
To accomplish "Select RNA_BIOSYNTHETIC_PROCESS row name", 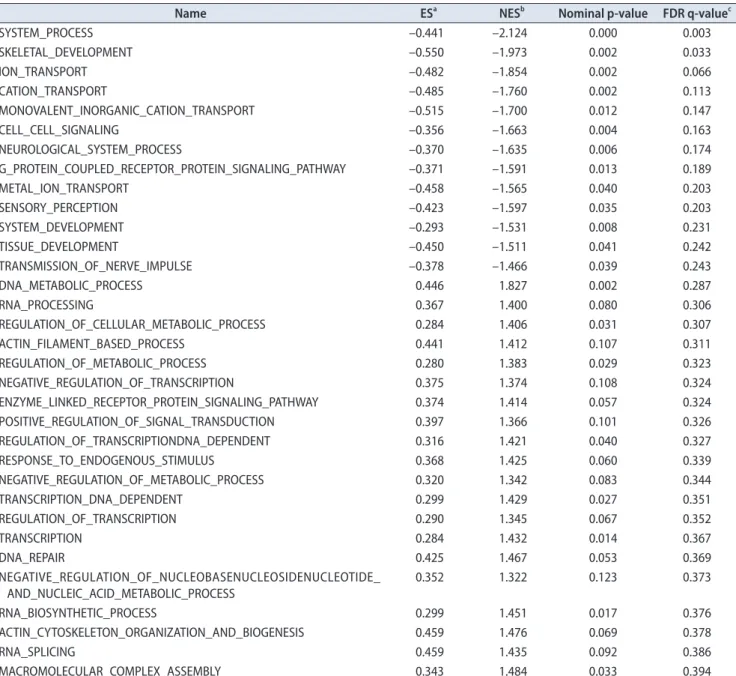I will (78, 613).
